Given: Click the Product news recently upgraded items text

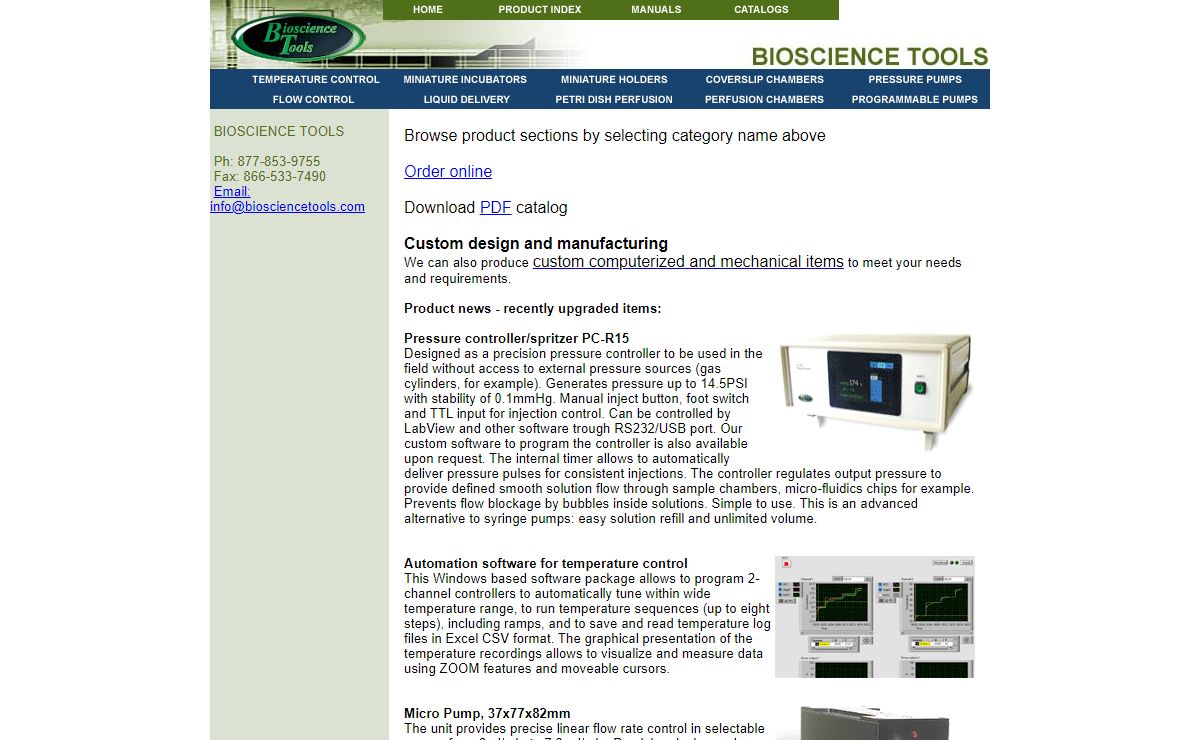Looking at the screenshot, I should (x=533, y=308).
